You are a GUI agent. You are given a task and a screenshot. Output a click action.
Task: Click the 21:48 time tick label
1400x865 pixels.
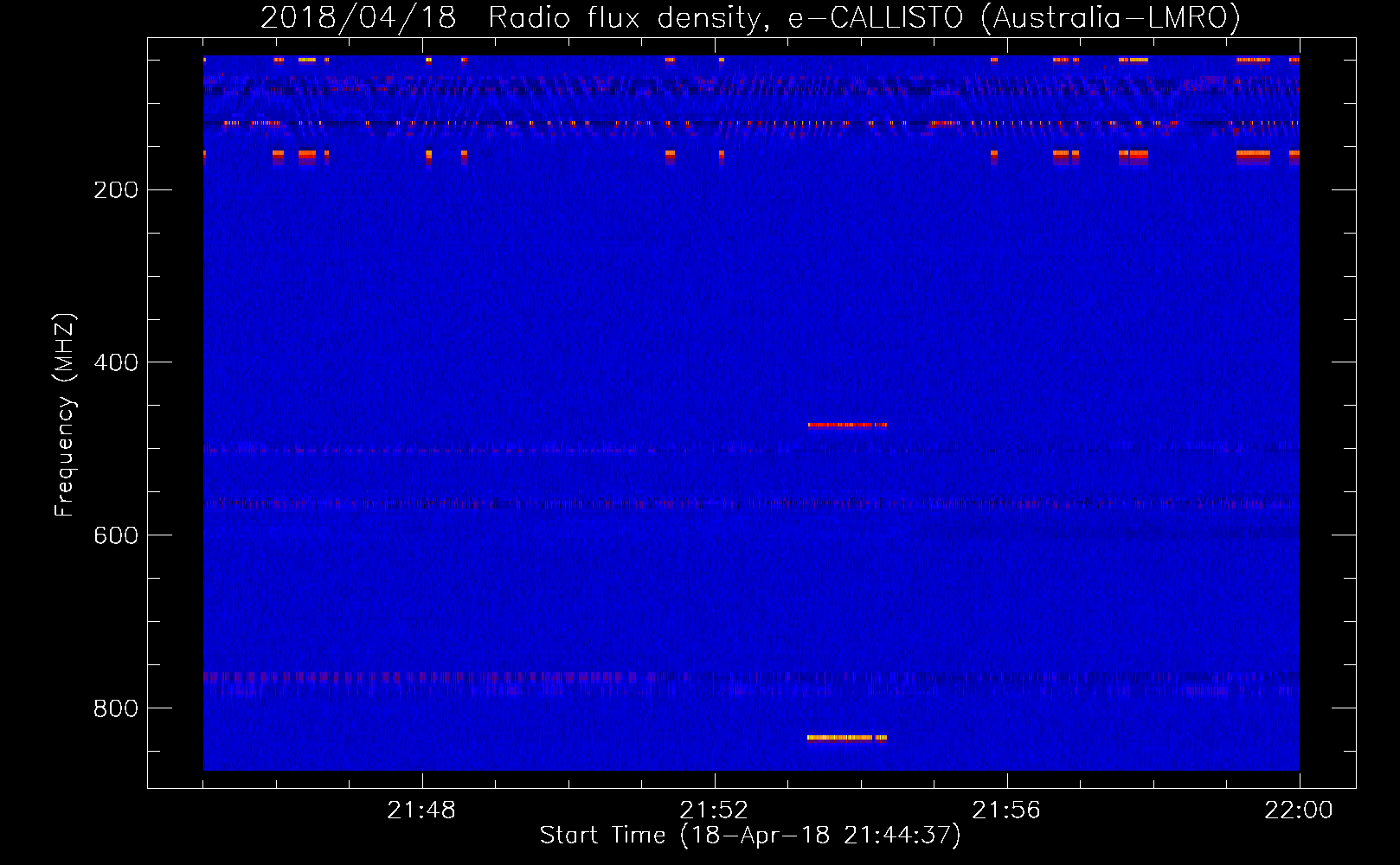421,810
